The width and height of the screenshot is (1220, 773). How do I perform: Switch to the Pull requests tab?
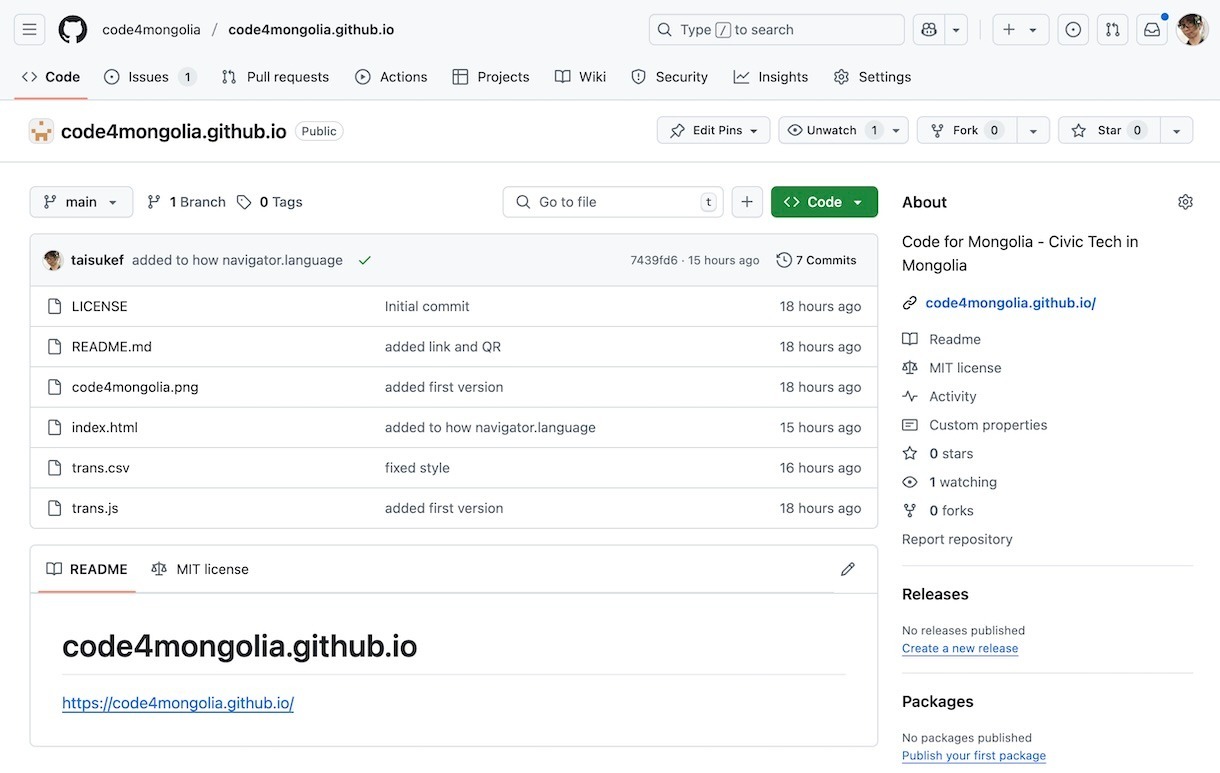[x=275, y=77]
